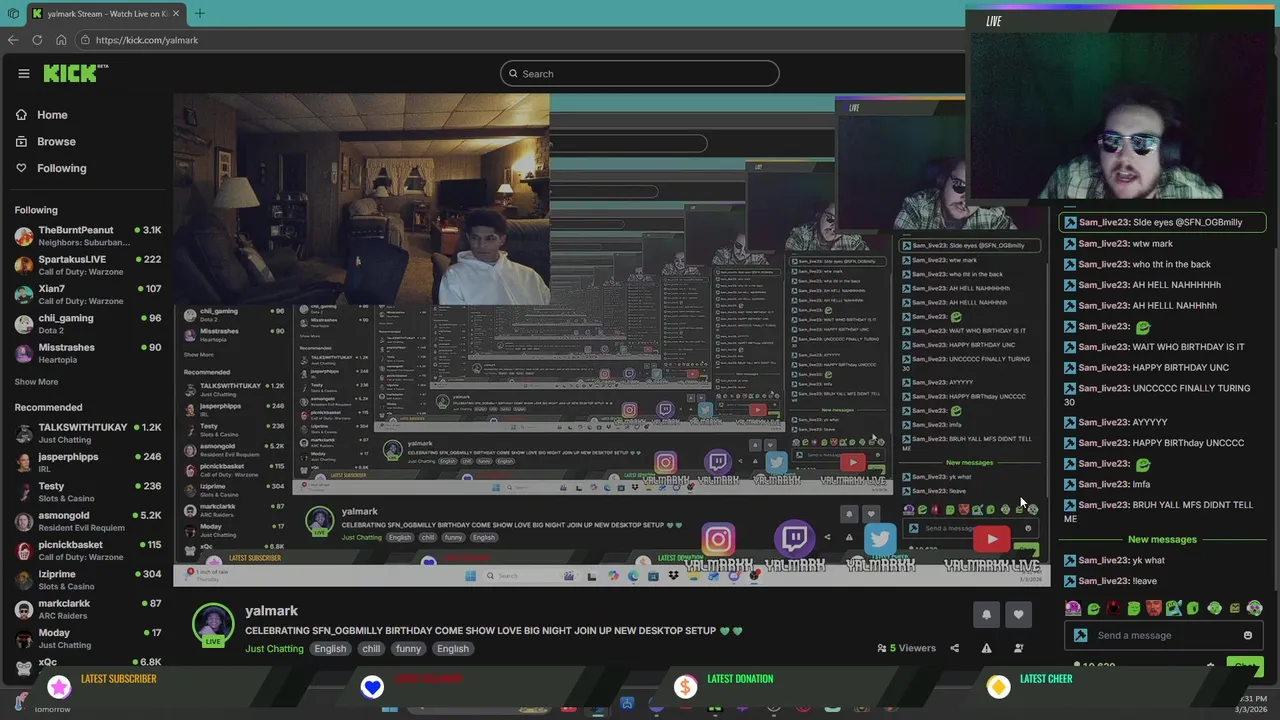Insert the green headphones emote at row end
This screenshot has height=720, width=1280.
click(x=1255, y=608)
